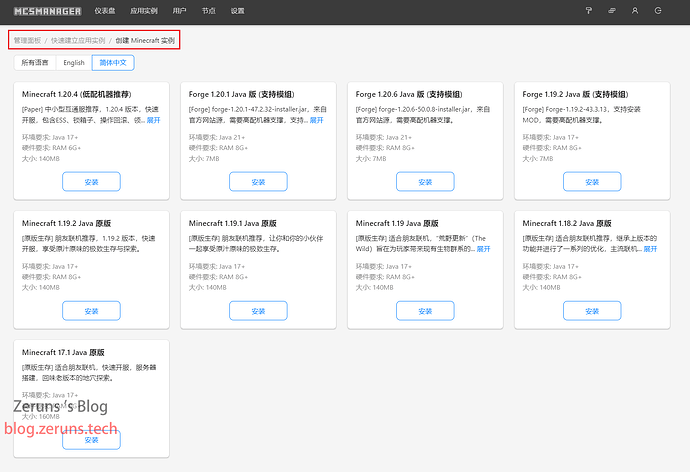Click 大小: 140MB in Minecraft 1.19 card
Image resolution: width=690 pixels, height=472 pixels.
[x=374, y=287]
